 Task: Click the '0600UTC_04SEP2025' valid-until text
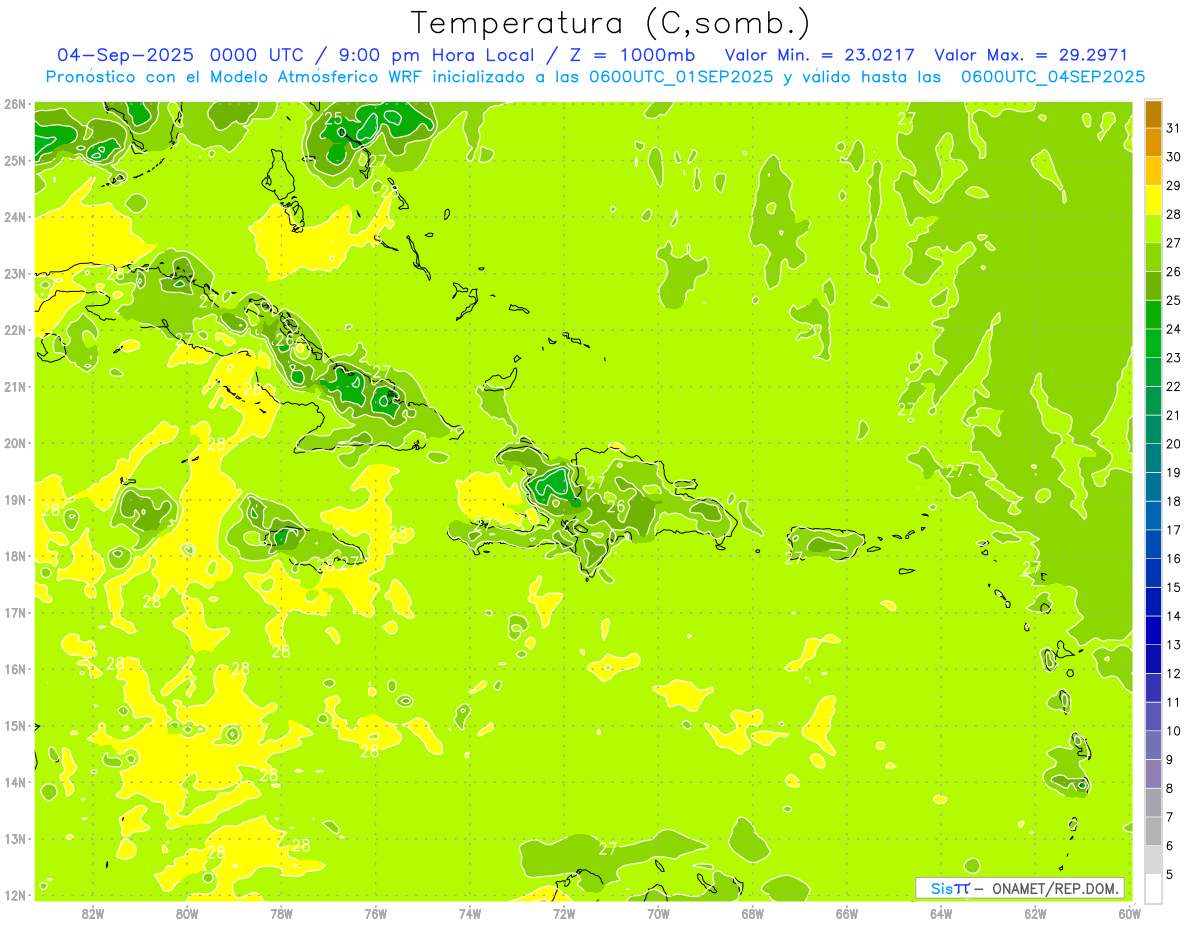point(1053,76)
